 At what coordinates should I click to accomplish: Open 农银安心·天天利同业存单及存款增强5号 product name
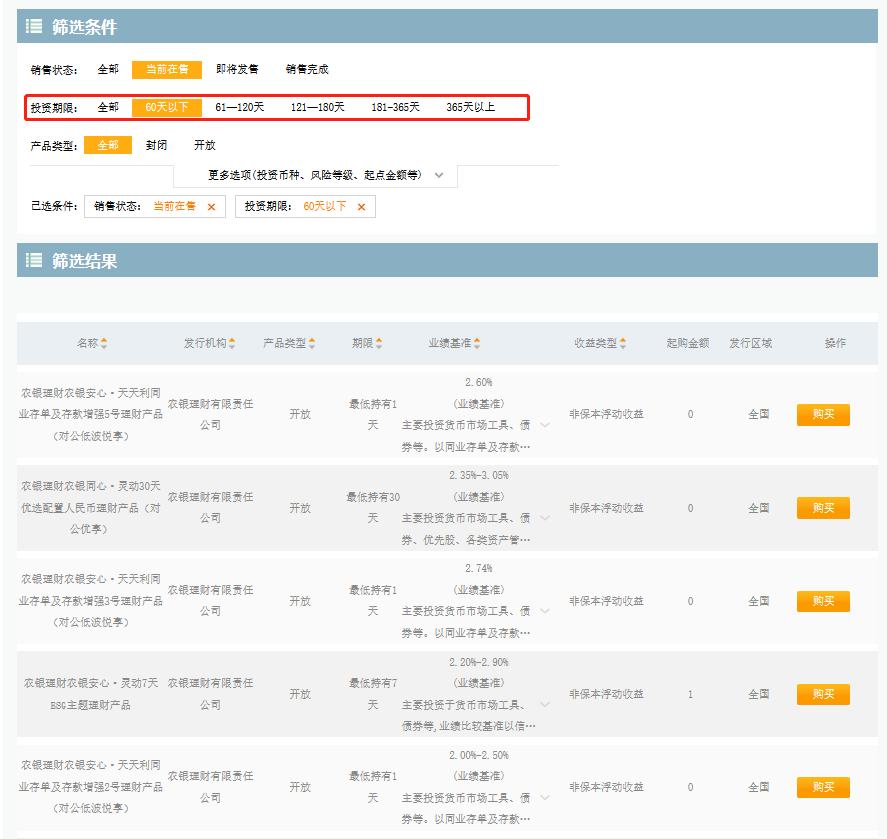(91, 415)
